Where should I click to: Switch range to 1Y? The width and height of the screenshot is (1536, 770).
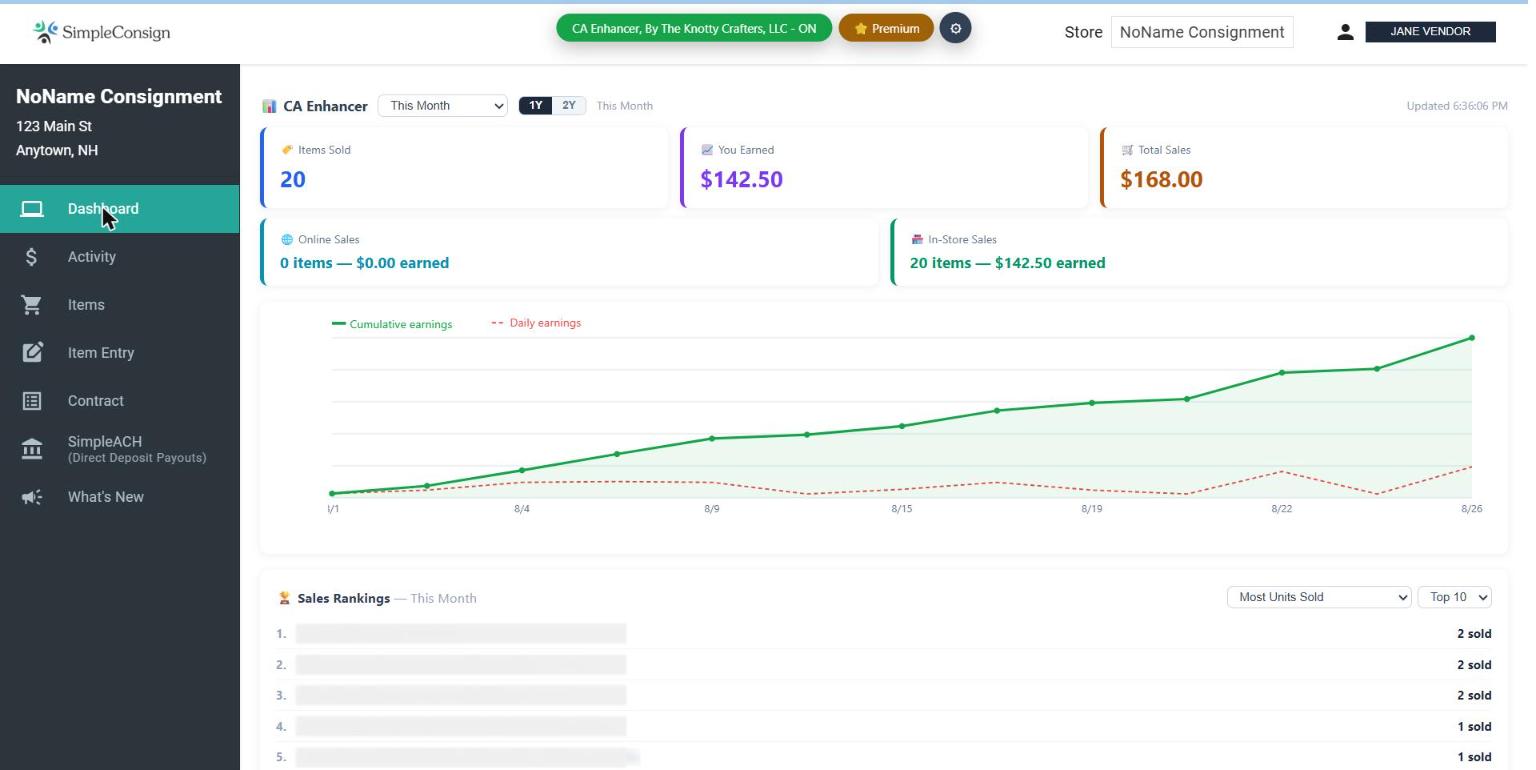pyautogui.click(x=536, y=106)
